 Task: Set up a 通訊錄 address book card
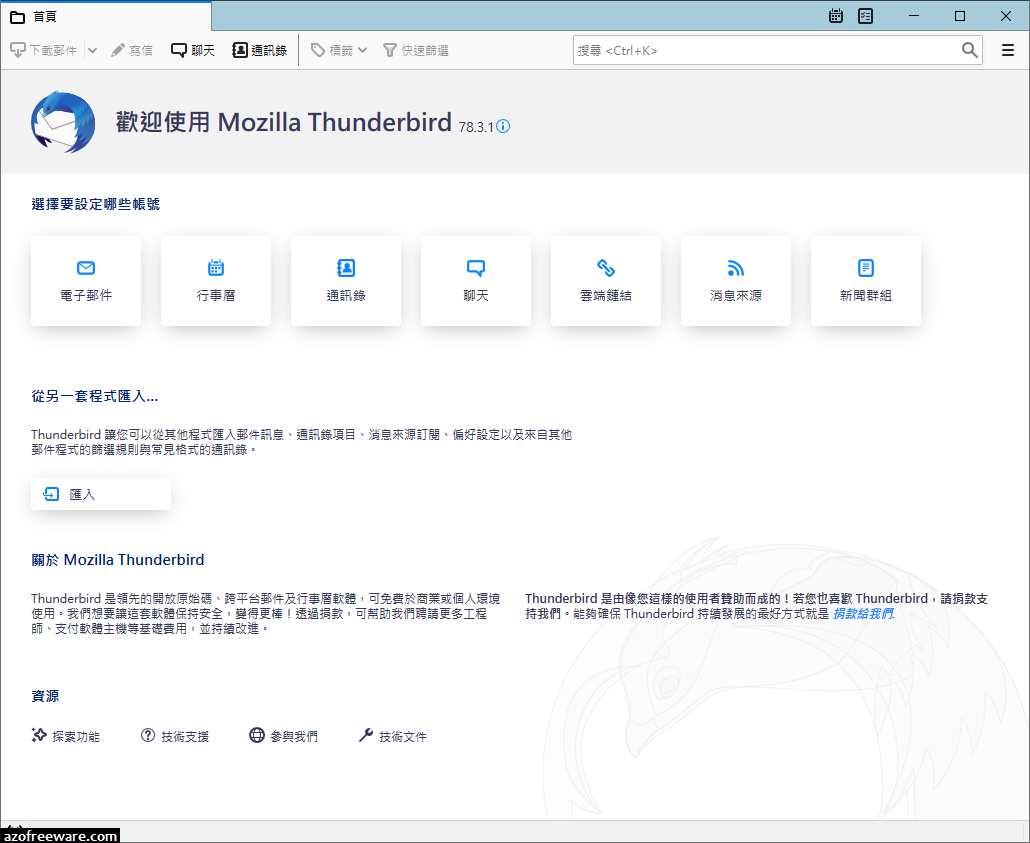(x=346, y=281)
